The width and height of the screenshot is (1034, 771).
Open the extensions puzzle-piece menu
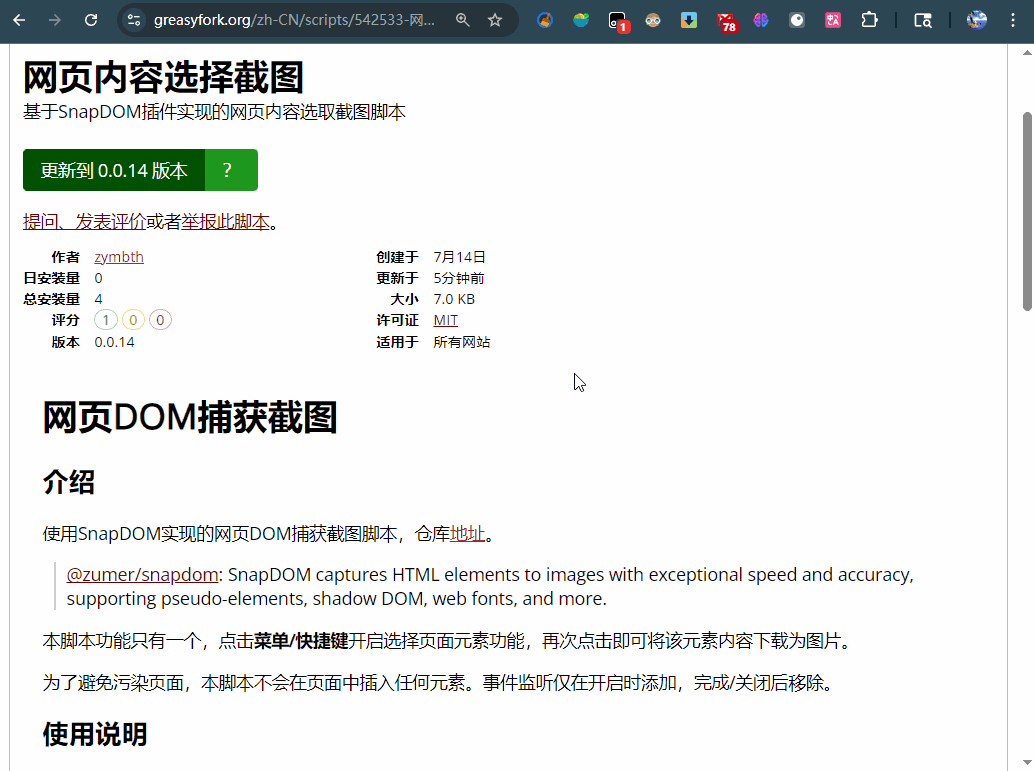click(869, 20)
